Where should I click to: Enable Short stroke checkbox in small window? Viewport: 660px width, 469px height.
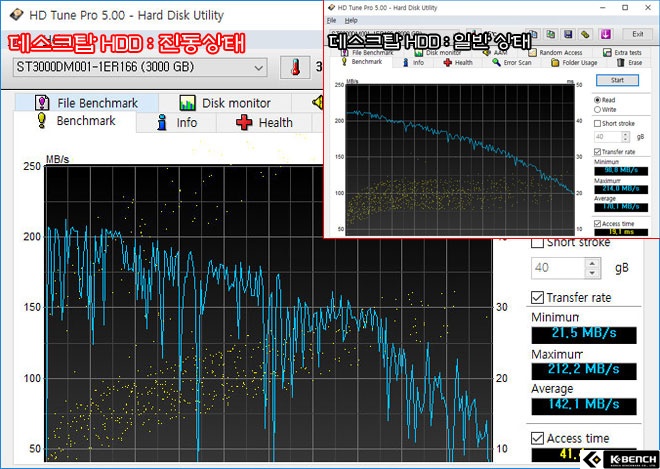point(597,123)
